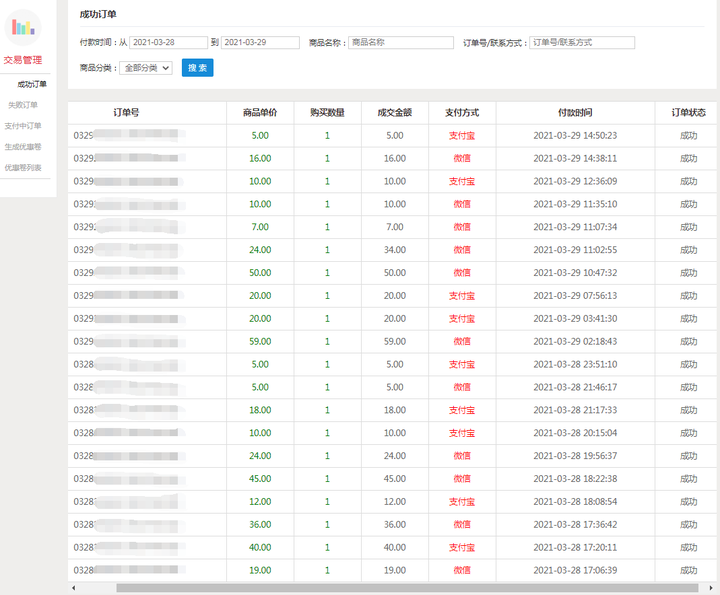Viewport: 720px width, 595px height.
Task: Select payment time 2021-03-29 11:07:34
Action: point(575,227)
